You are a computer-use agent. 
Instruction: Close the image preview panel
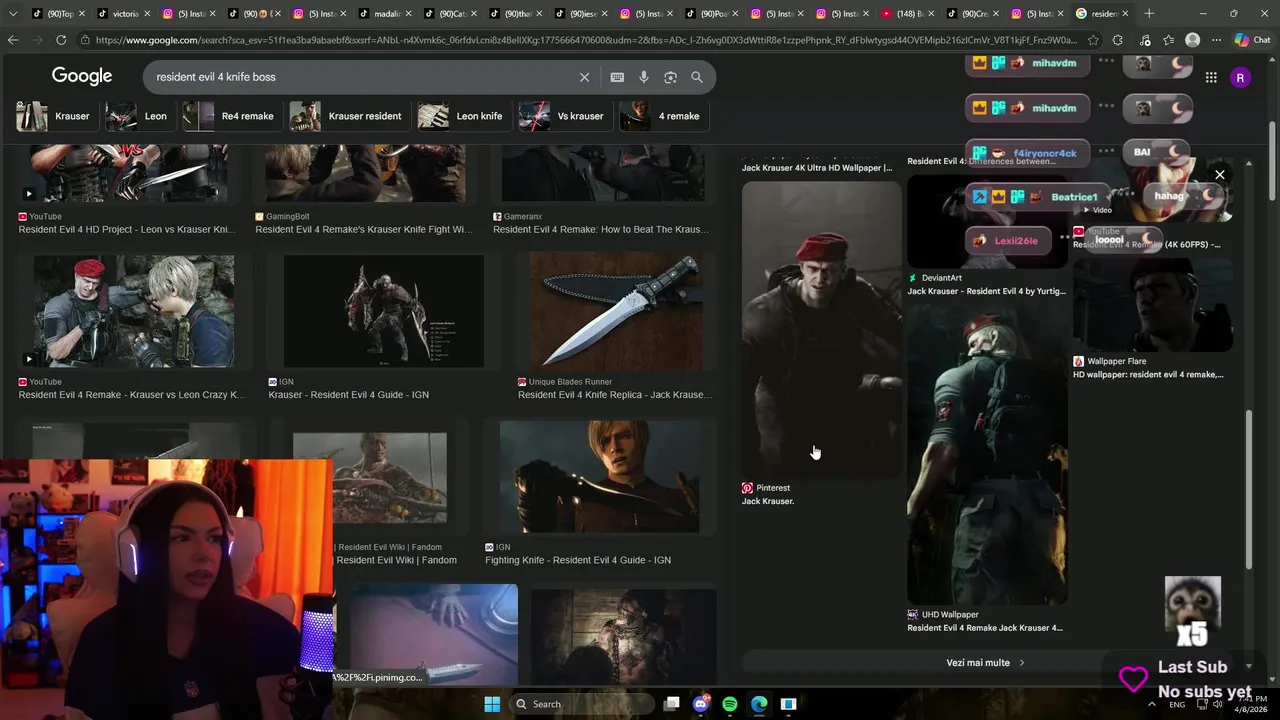pyautogui.click(x=1219, y=175)
